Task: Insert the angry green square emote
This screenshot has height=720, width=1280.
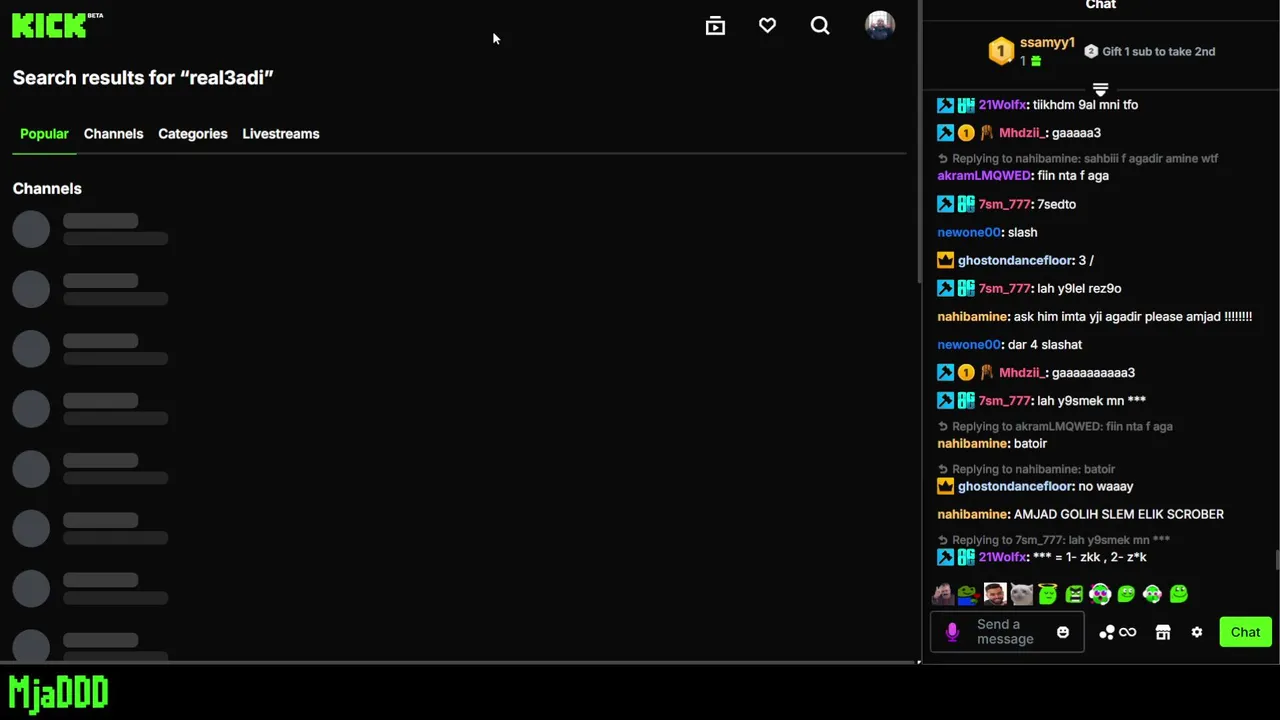Action: [x=1074, y=594]
